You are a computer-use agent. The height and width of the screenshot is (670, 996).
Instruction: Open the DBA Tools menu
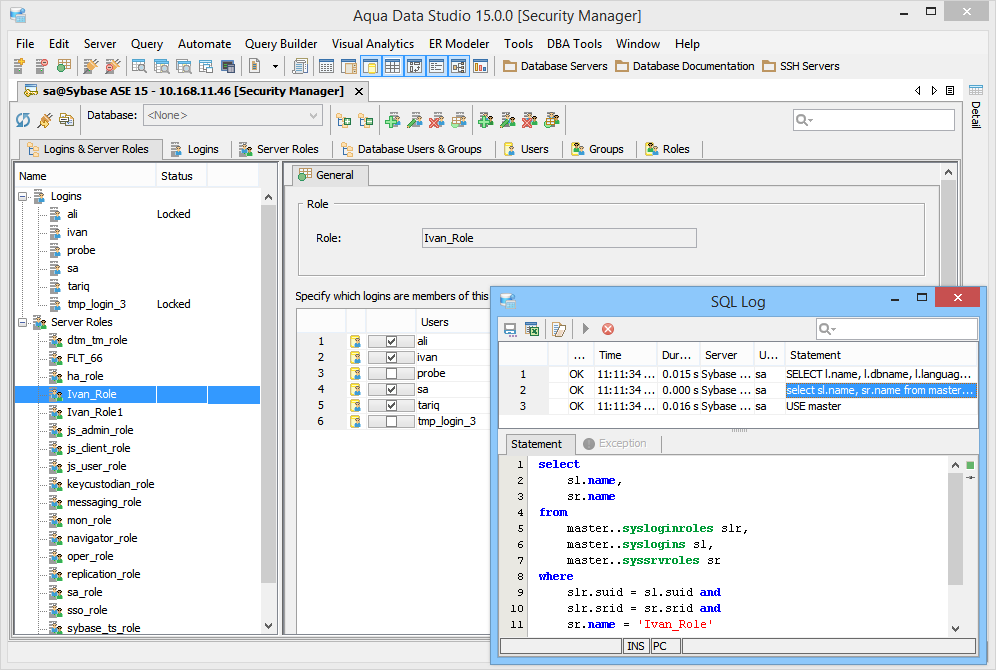(x=574, y=44)
